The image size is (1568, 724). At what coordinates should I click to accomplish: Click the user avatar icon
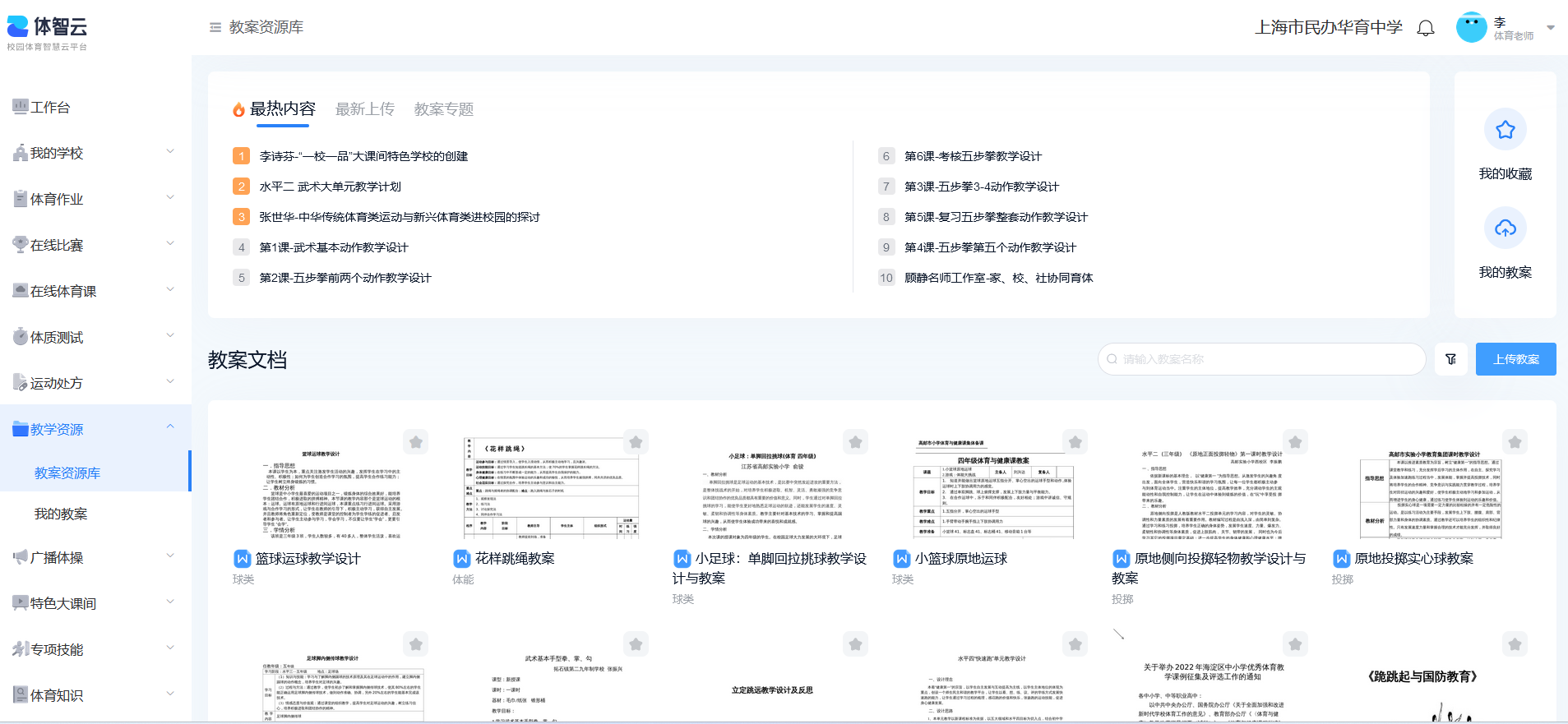point(1471,27)
